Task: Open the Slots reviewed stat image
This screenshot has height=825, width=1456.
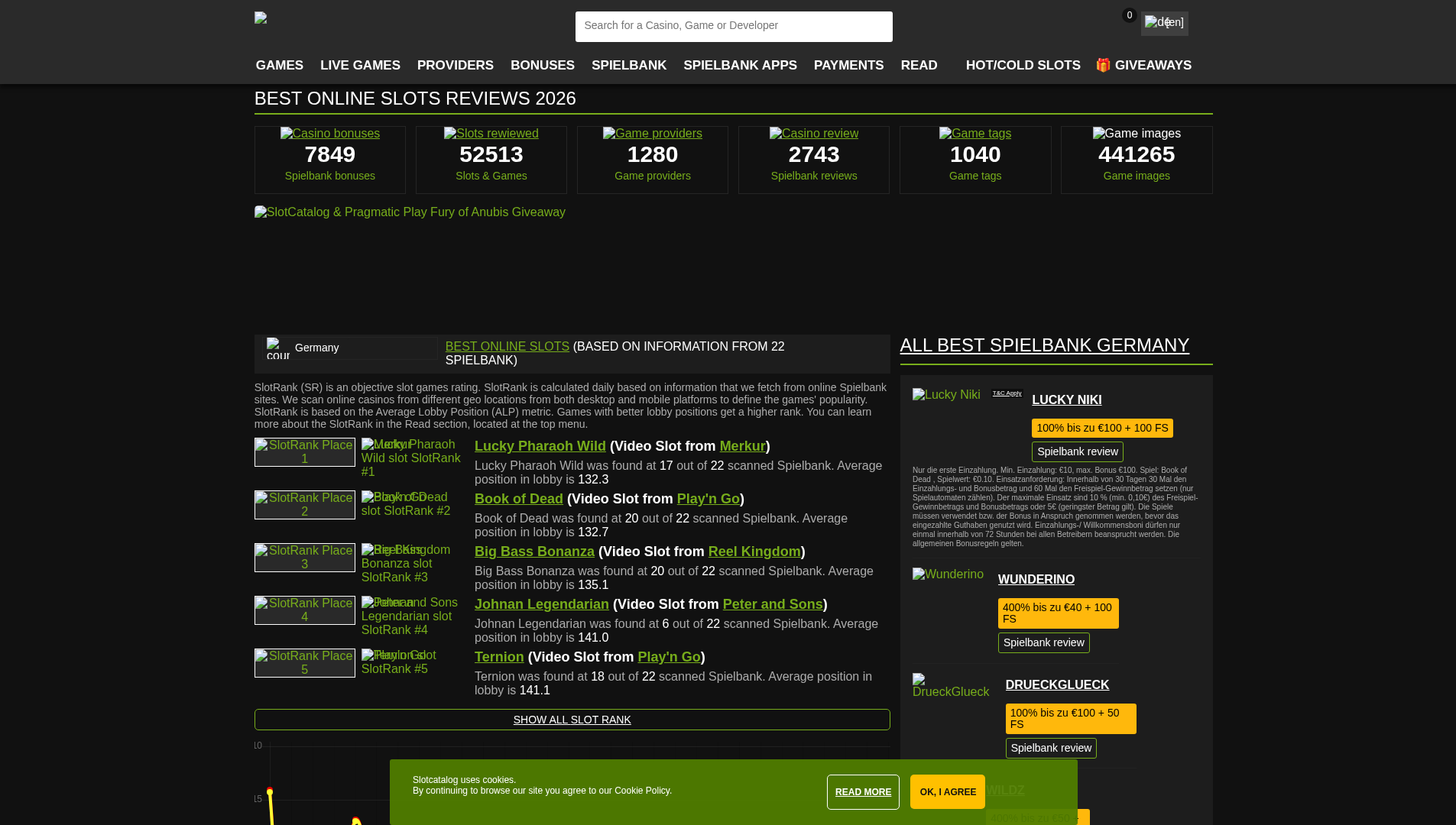Action: click(491, 133)
